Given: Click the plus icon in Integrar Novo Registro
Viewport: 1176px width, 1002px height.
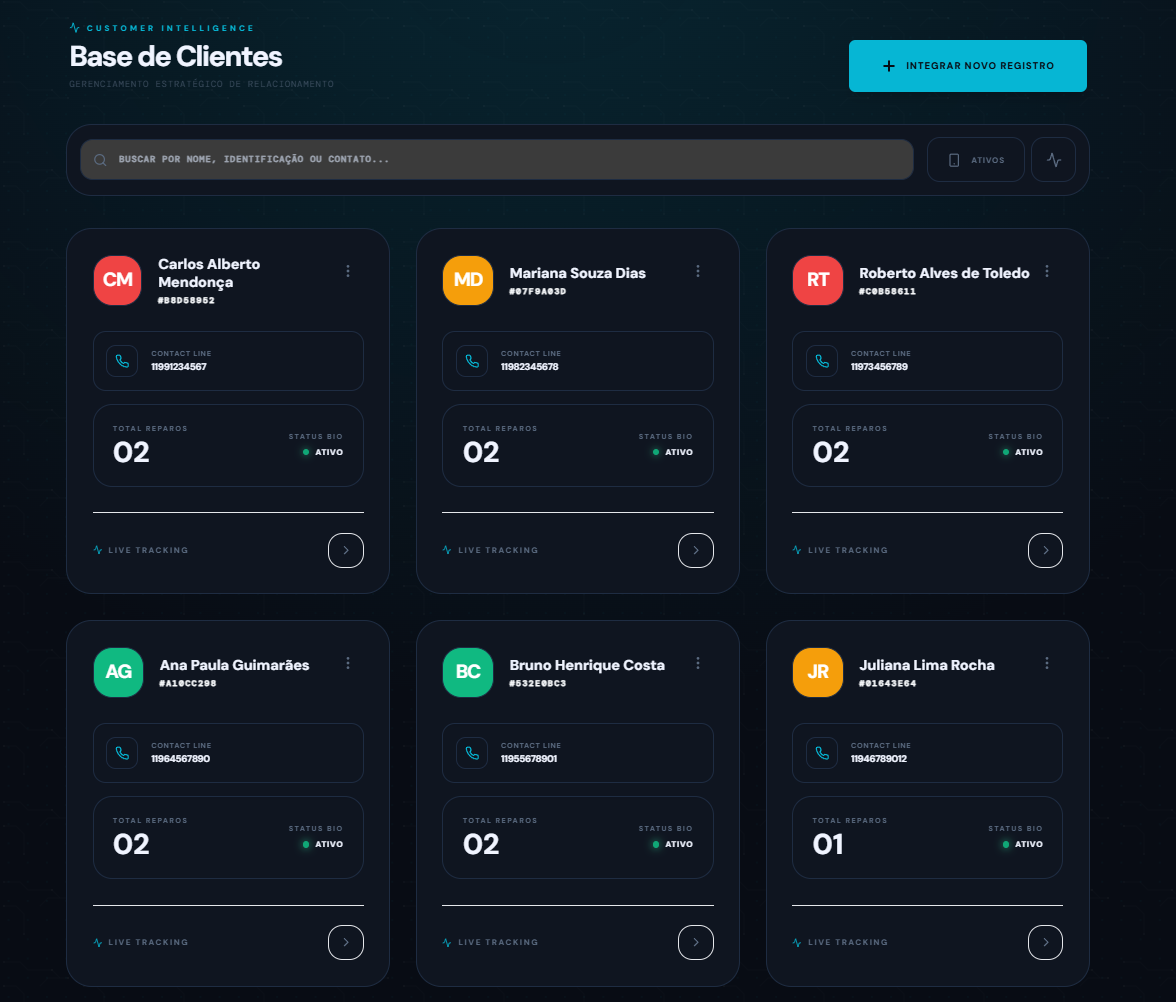Looking at the screenshot, I should coord(889,66).
